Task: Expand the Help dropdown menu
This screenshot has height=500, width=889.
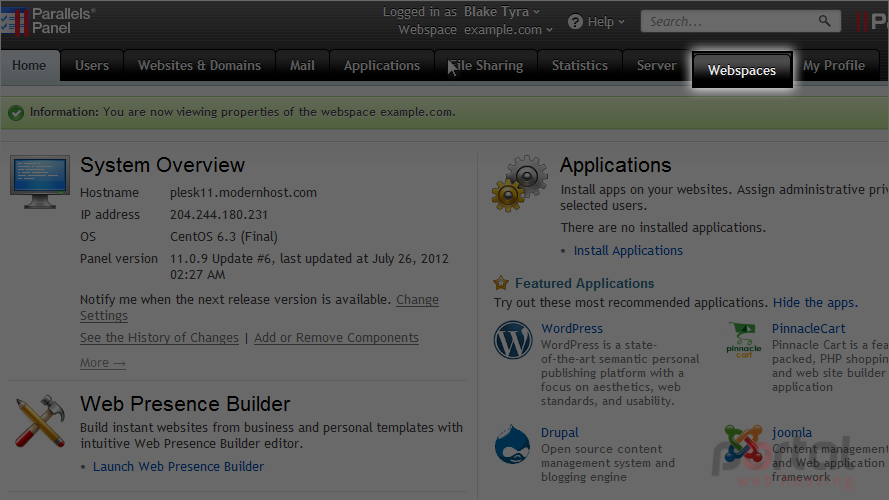Action: point(606,22)
